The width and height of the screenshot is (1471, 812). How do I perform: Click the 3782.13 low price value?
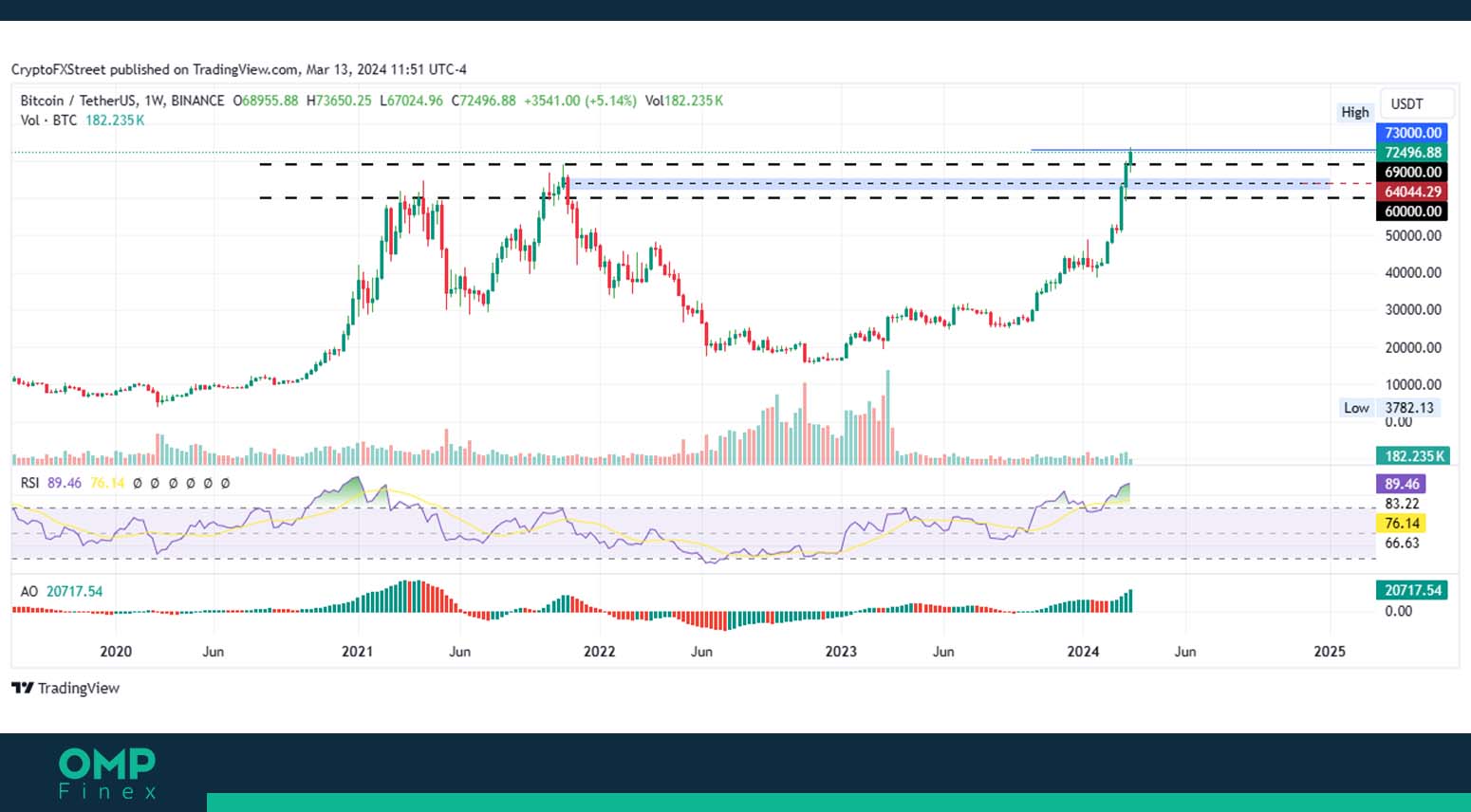click(x=1409, y=408)
